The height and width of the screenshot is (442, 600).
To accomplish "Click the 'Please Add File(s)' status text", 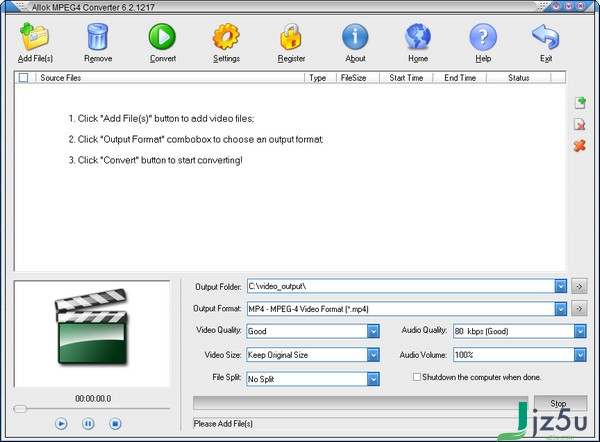I will [x=223, y=424].
